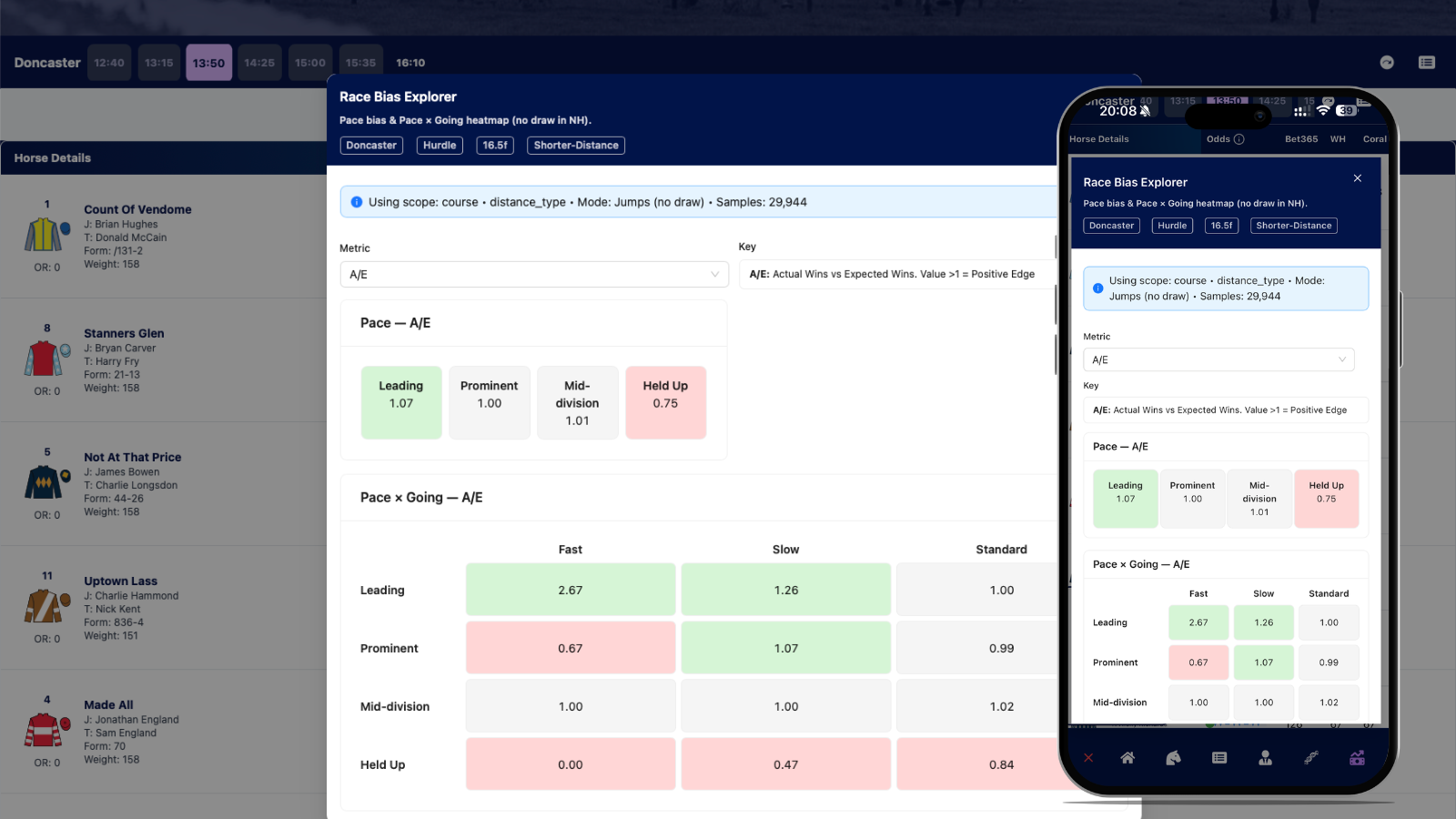Image resolution: width=1456 pixels, height=819 pixels.
Task: Select the horse head icon in phone nav
Action: [x=1173, y=757]
